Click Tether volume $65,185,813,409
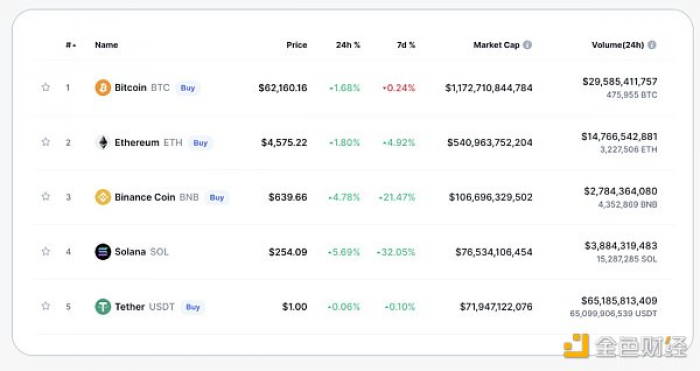 coord(619,300)
